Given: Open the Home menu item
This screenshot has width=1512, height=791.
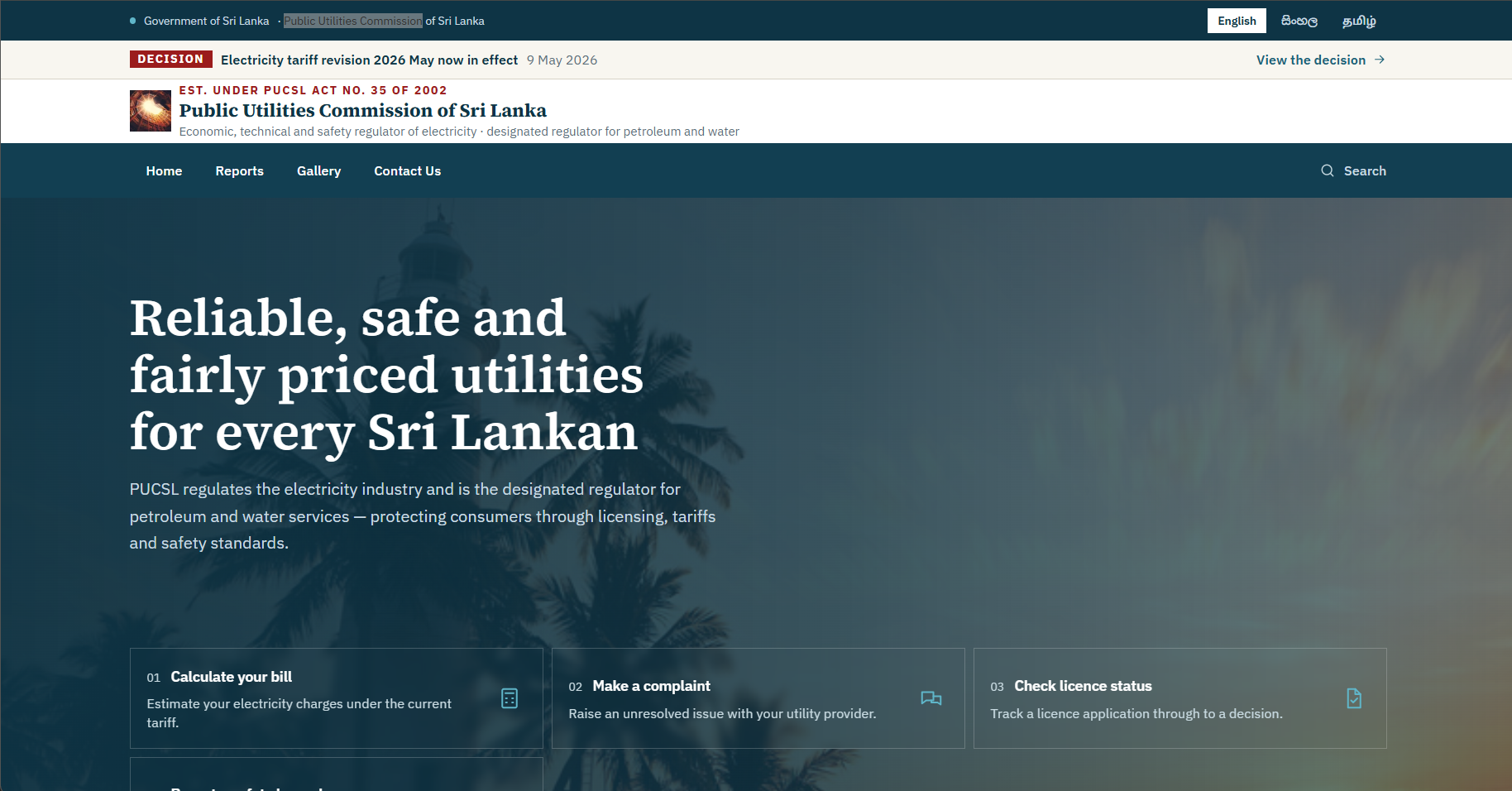Looking at the screenshot, I should click(x=164, y=170).
